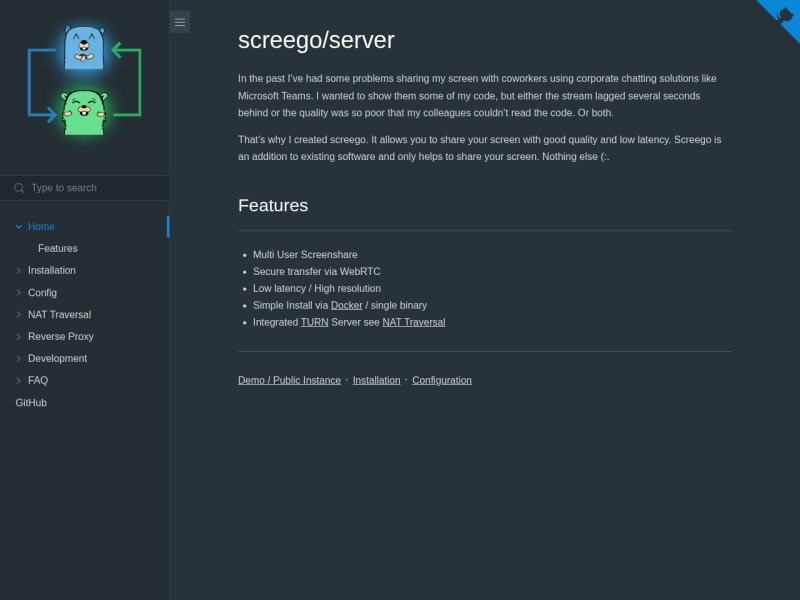The height and width of the screenshot is (600, 800).
Task: Expand the Config chevron
Action: (x=18, y=292)
